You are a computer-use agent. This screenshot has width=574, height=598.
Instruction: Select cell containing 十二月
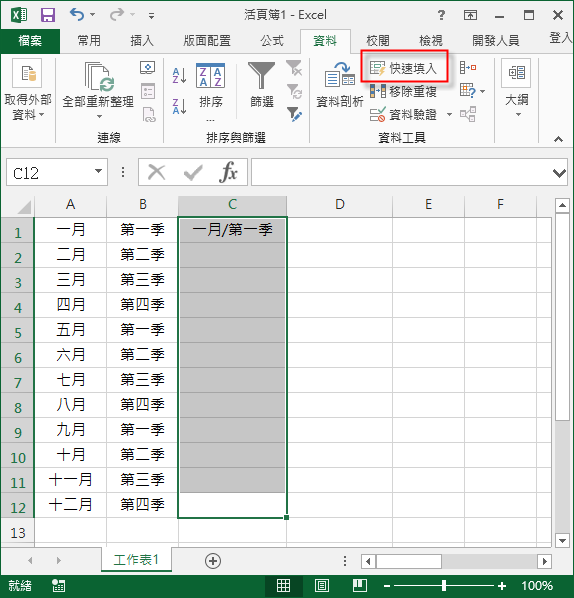tap(70, 505)
